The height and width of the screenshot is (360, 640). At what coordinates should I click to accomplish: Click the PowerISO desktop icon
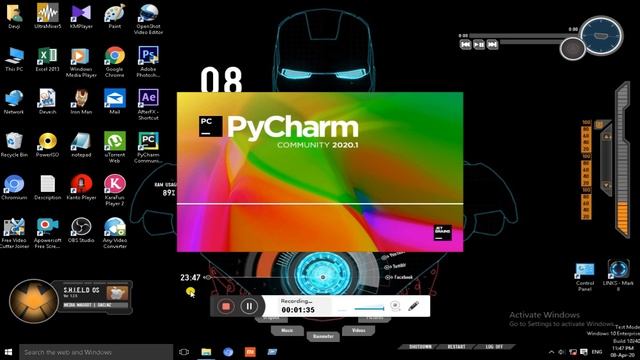pos(48,145)
